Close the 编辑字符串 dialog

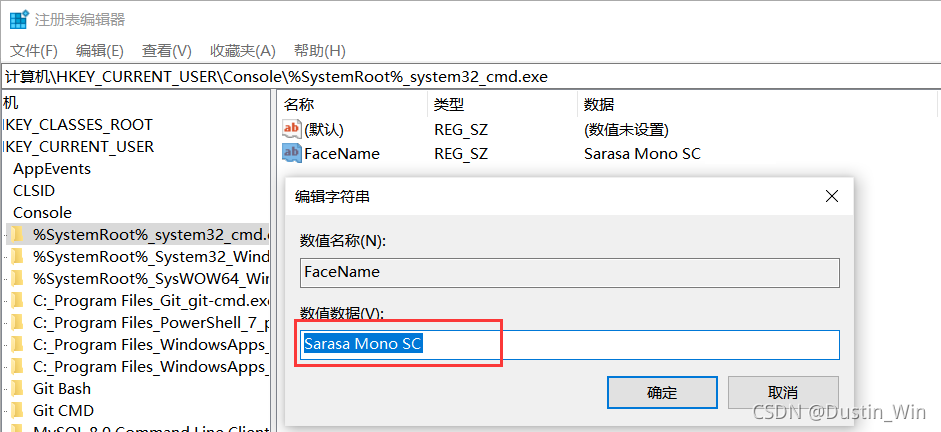[831, 196]
